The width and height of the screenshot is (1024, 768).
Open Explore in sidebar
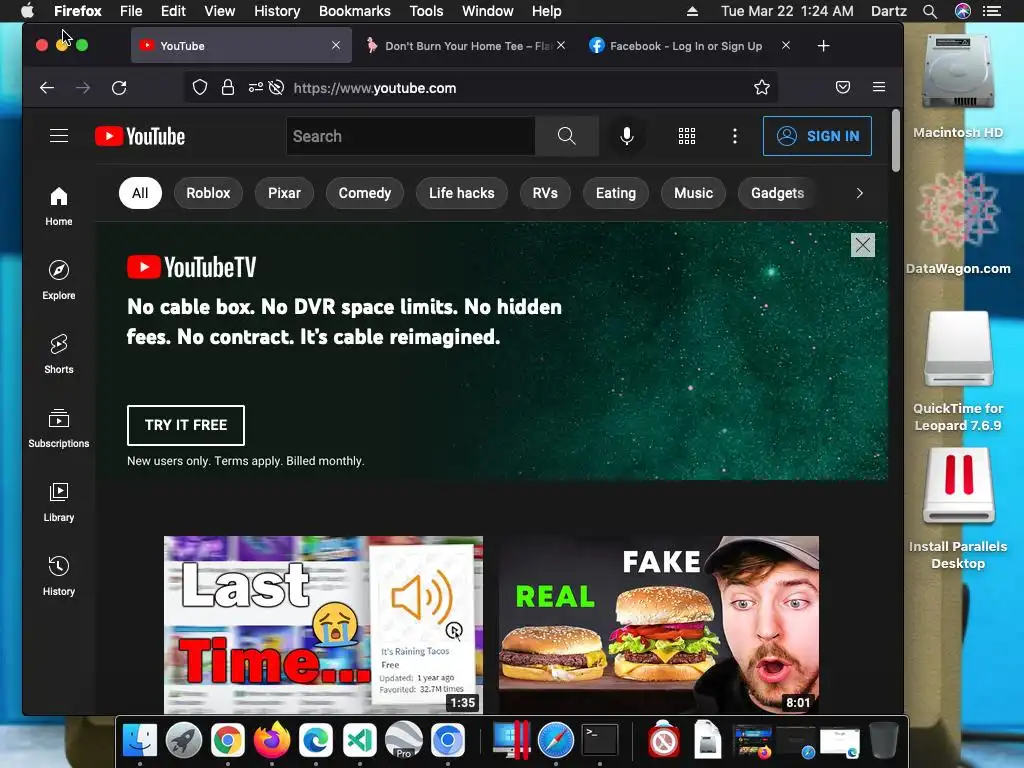tap(59, 280)
